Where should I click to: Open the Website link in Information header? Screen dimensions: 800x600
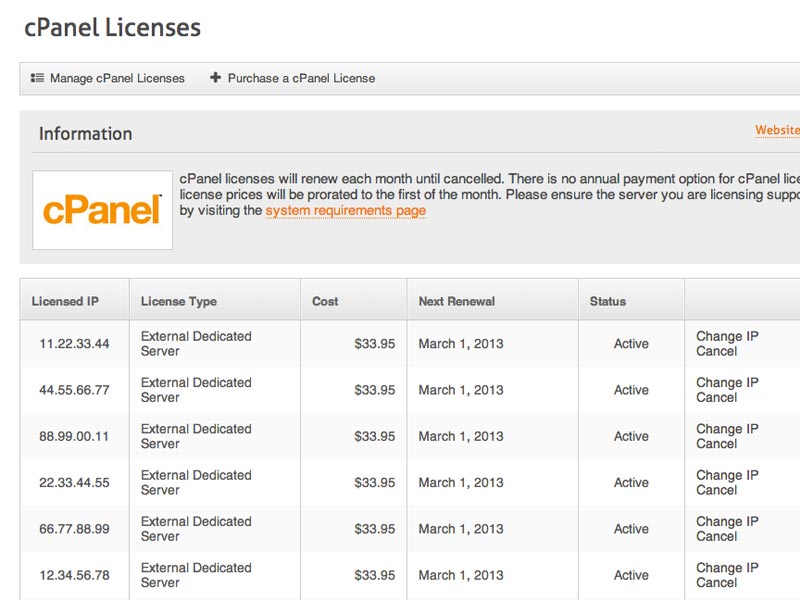tap(778, 130)
